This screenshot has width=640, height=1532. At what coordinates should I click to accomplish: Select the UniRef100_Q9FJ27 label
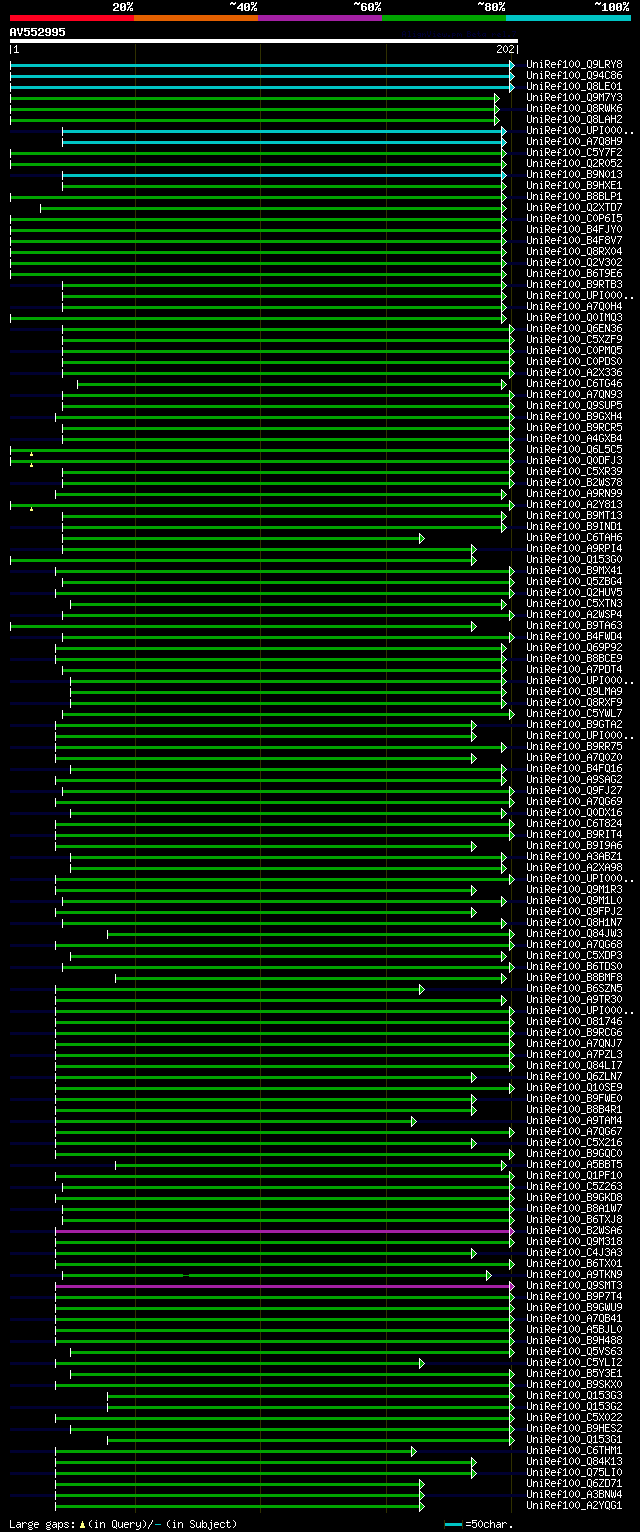click(x=574, y=790)
